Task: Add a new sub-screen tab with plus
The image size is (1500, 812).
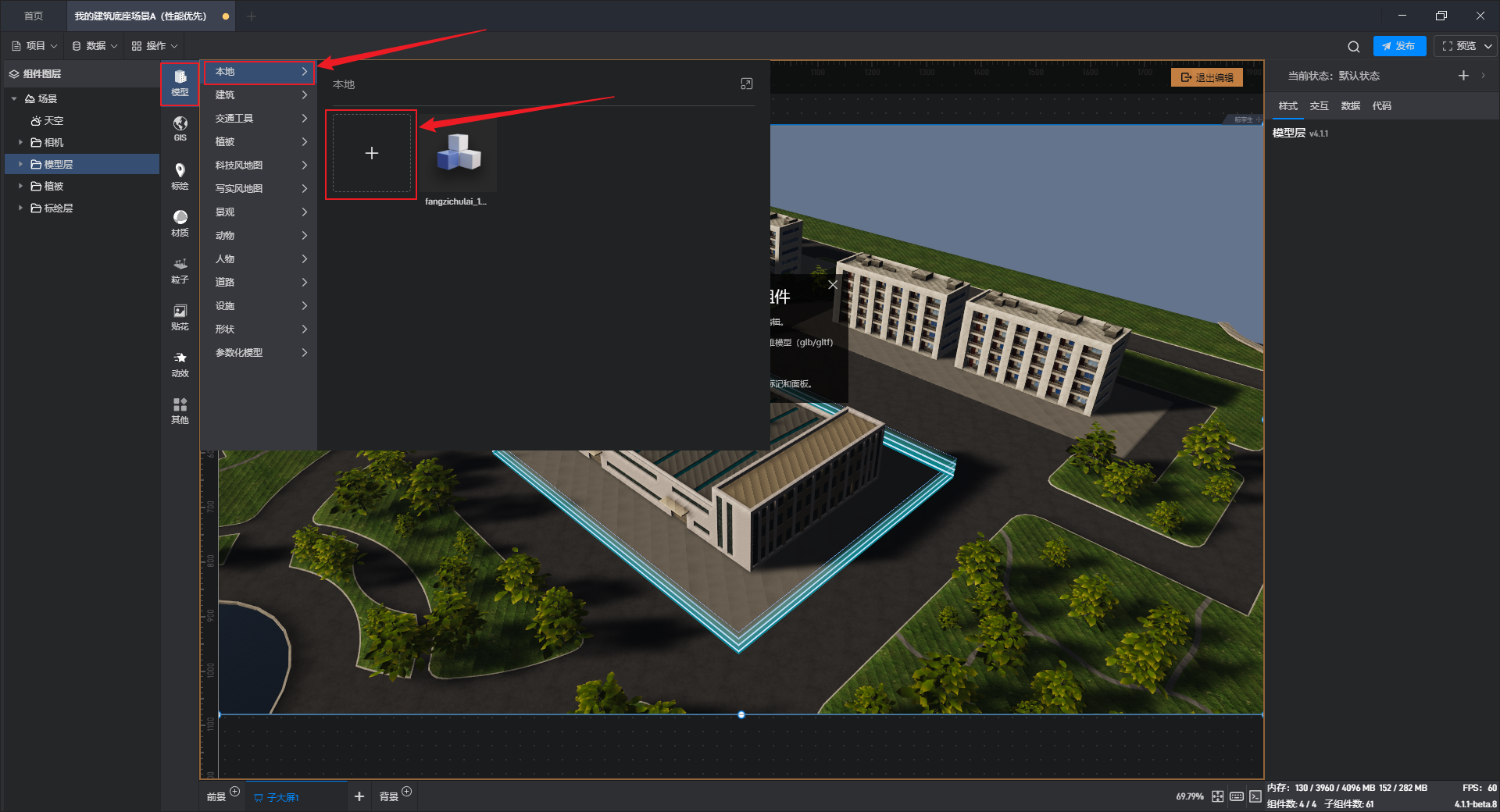Action: pos(359,796)
